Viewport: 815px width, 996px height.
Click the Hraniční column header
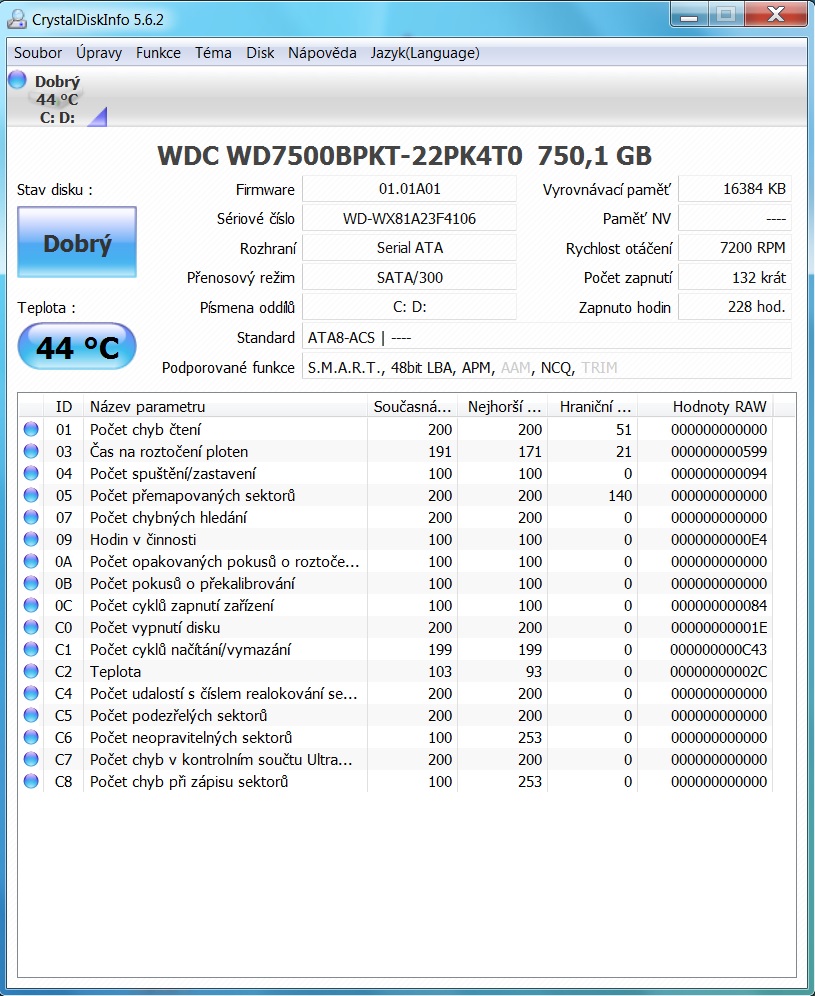pos(593,407)
